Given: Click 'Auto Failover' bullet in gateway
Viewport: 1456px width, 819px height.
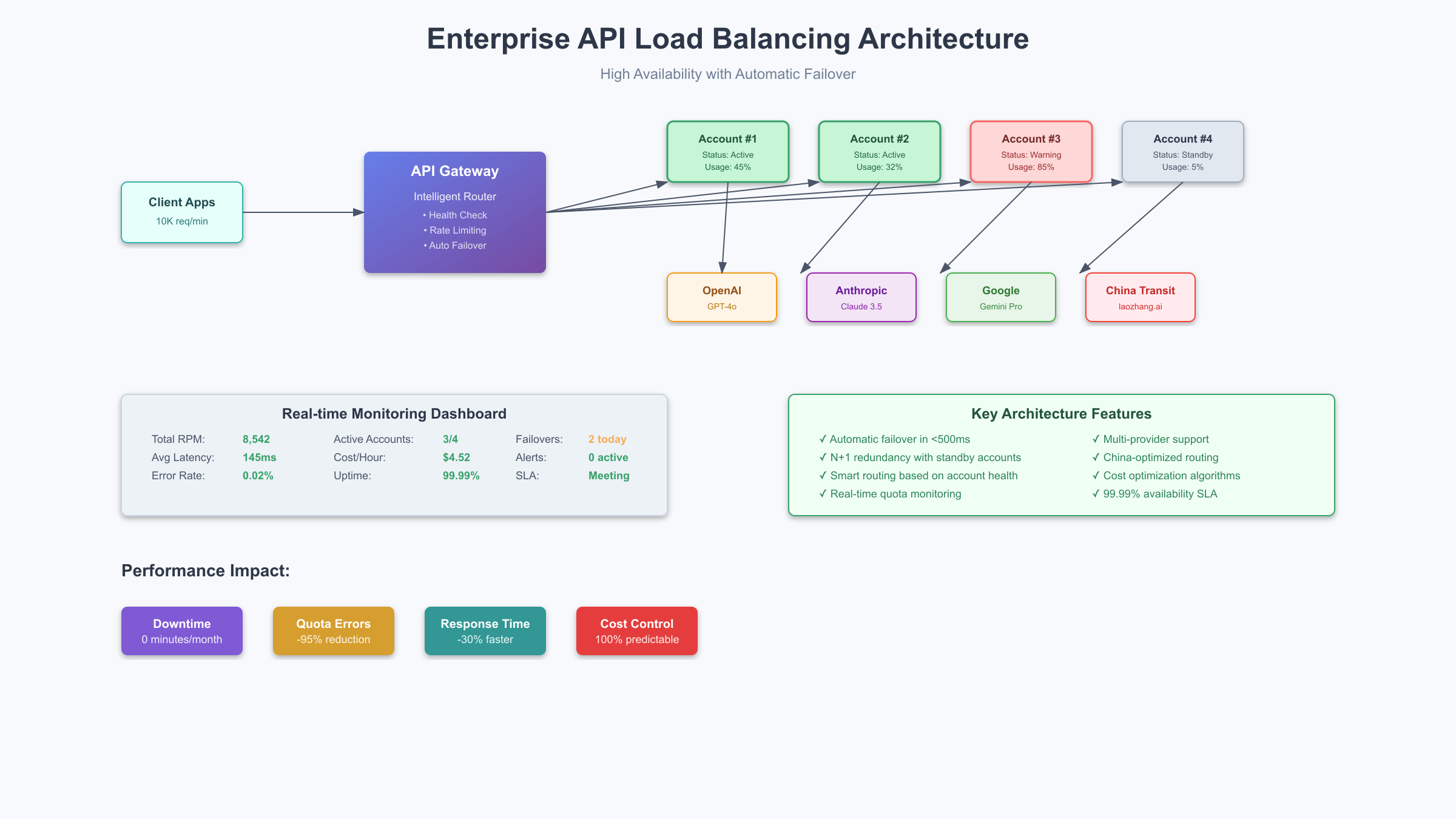Looking at the screenshot, I should coord(455,246).
